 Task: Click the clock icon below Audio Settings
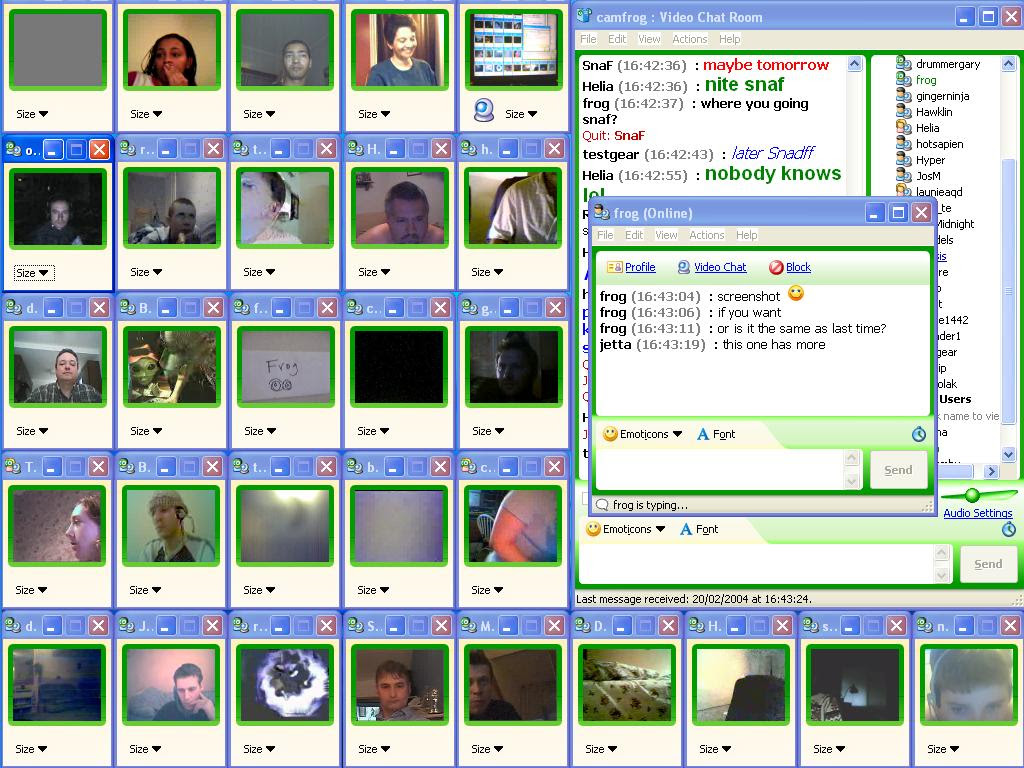1008,530
